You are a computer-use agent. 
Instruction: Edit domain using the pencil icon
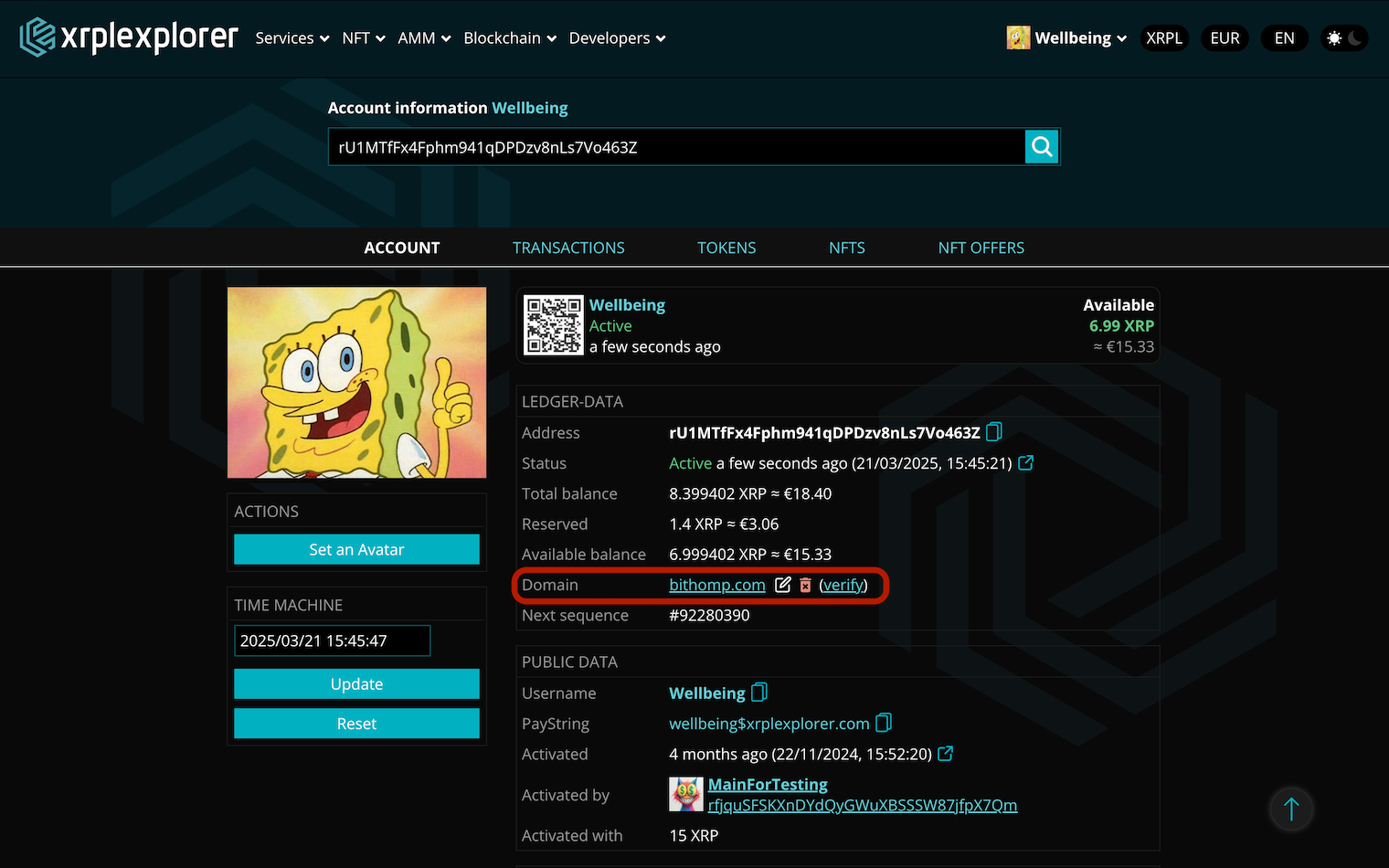(782, 585)
